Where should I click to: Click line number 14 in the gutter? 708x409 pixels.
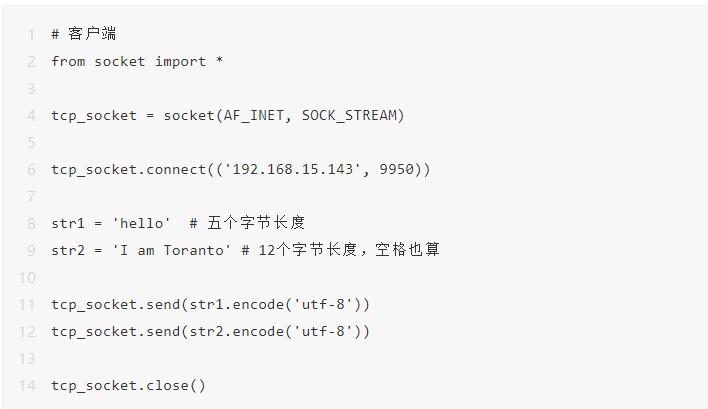point(27,385)
